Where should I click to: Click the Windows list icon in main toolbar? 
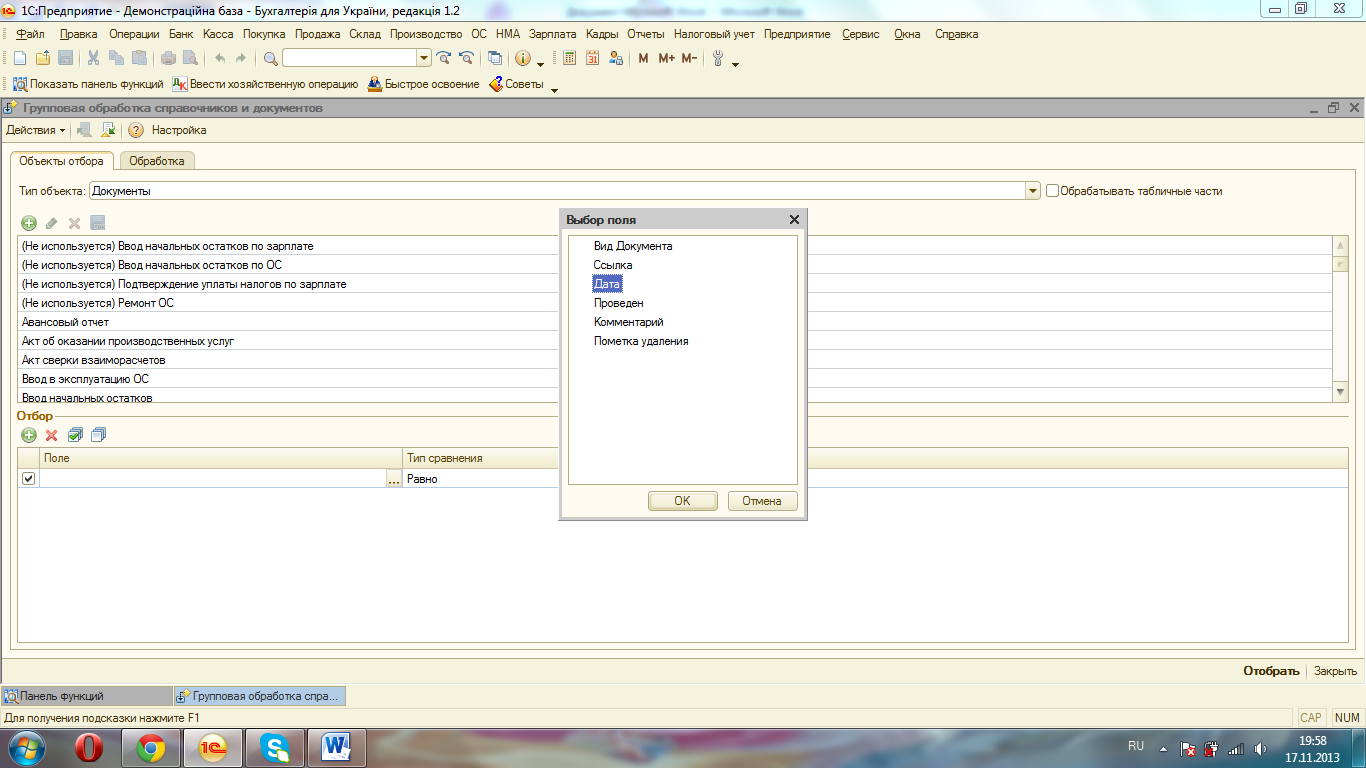[495, 59]
